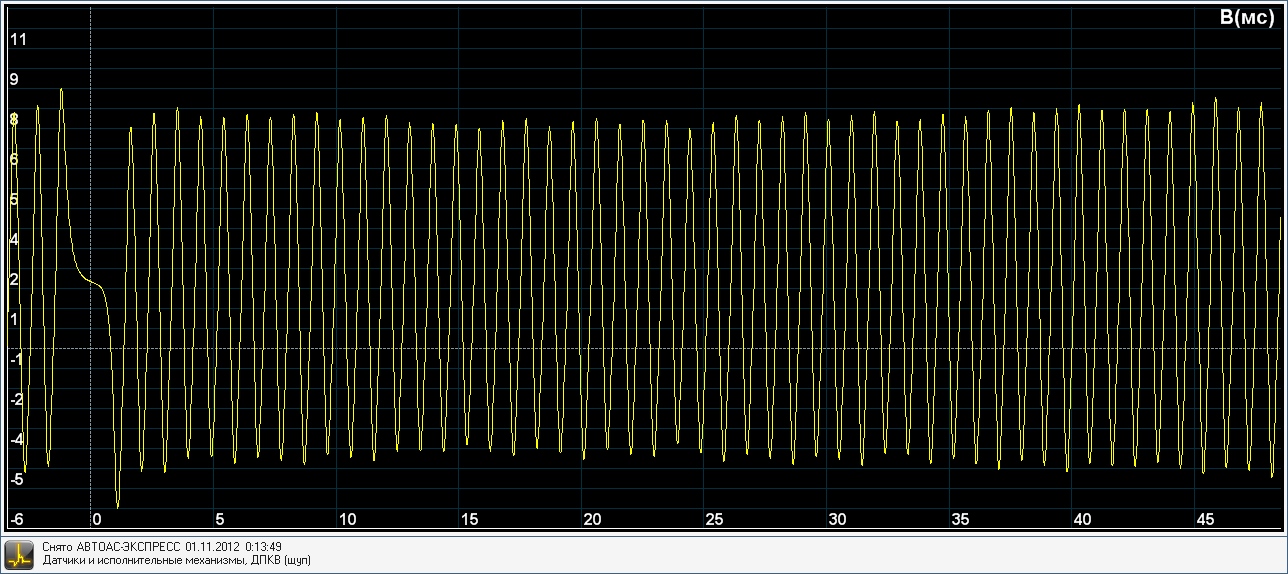Viewport: 1288px width, 574px height.
Task: Pick the 25 ms label on time axis
Action: coord(714,520)
